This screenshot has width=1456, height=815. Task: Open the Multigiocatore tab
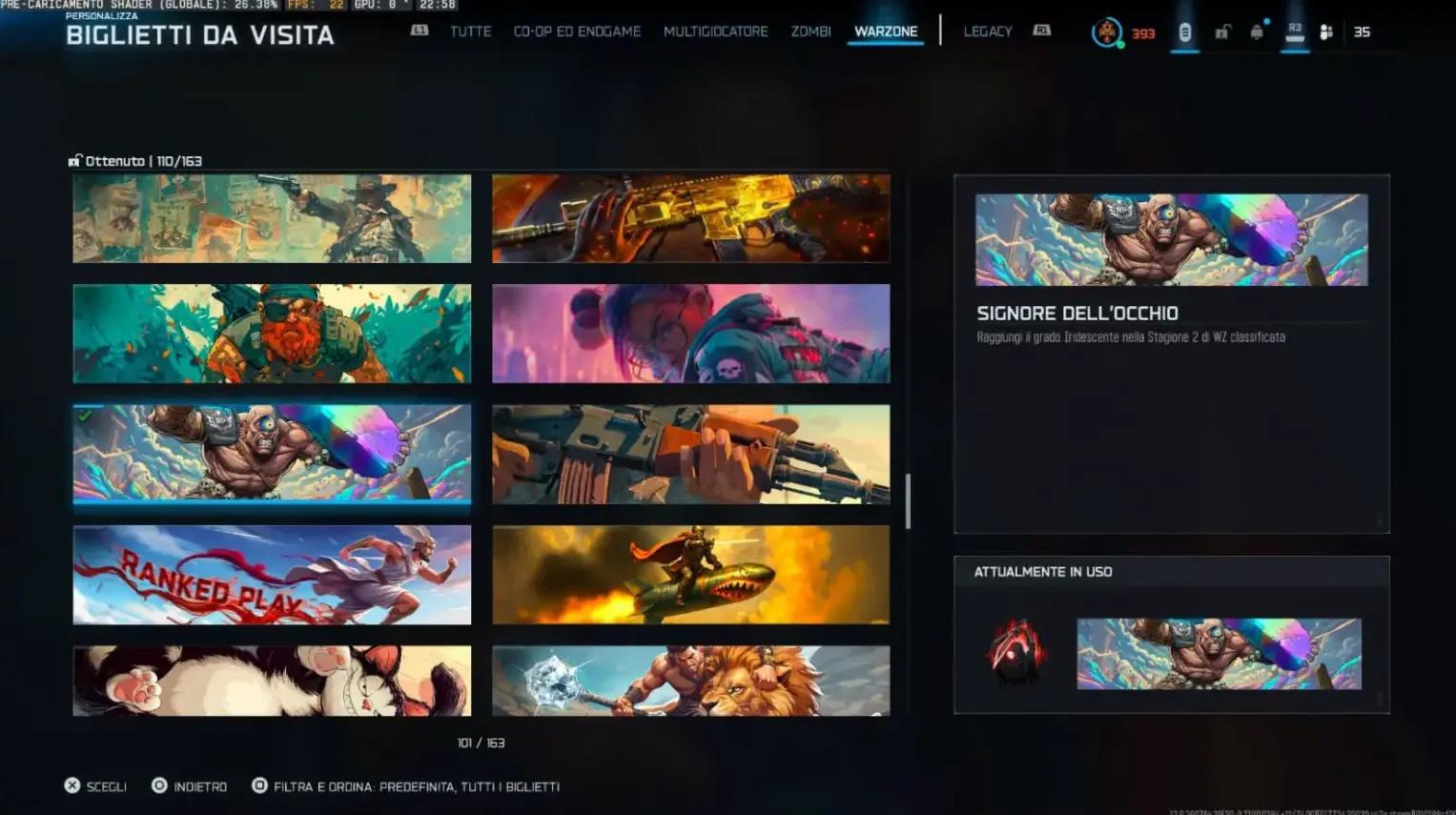(715, 31)
